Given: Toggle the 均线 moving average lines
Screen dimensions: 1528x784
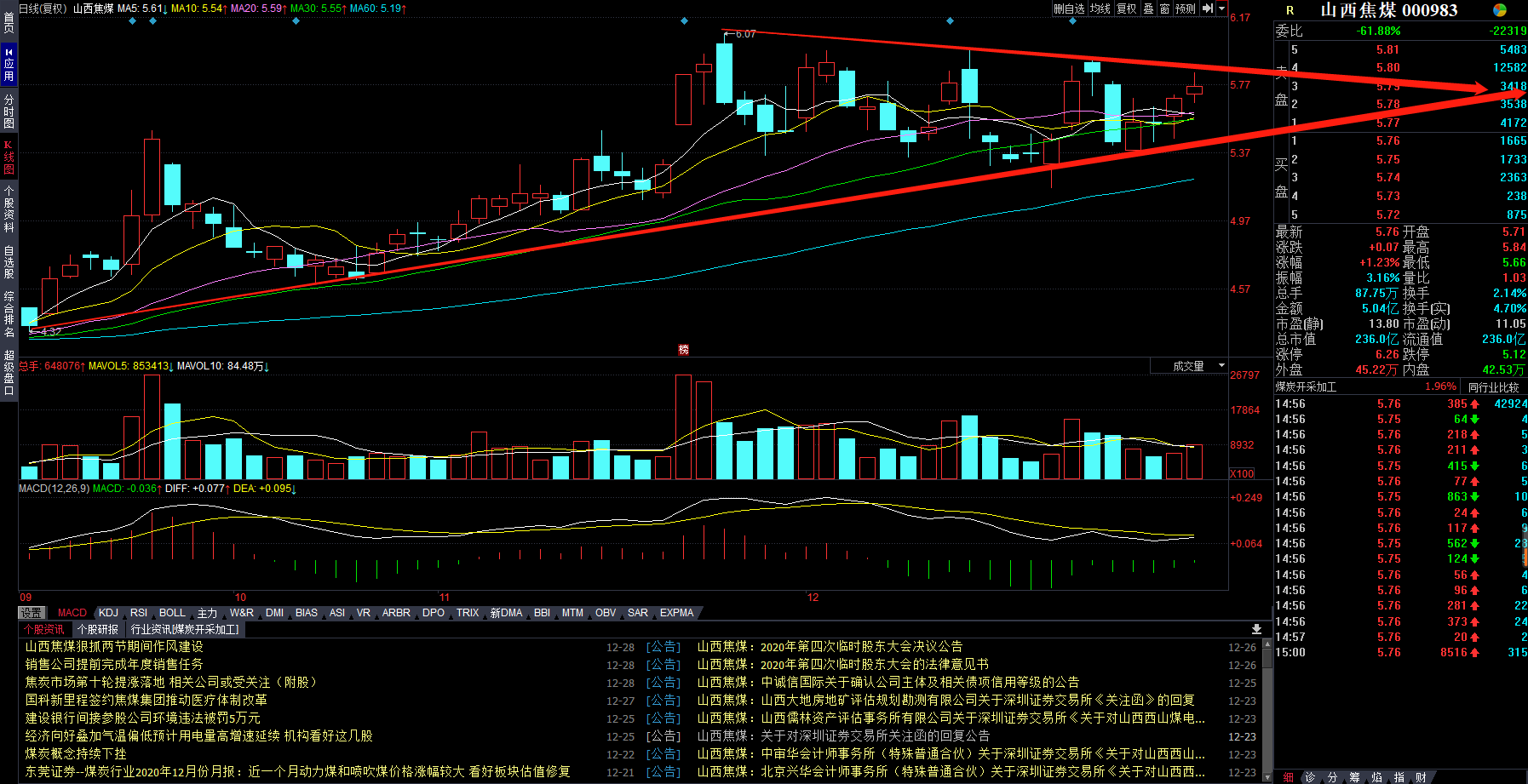Looking at the screenshot, I should tap(1100, 9).
